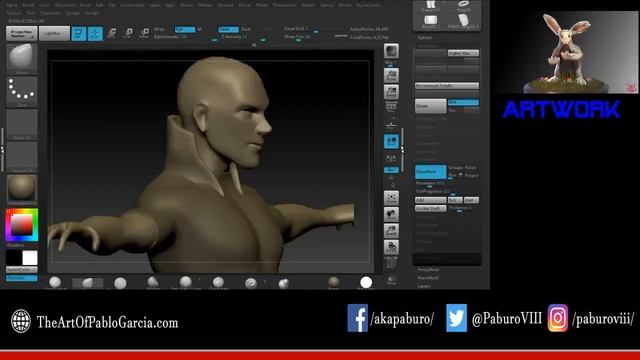
Task: Open the Alpha Off selector
Action: pos(22,124)
